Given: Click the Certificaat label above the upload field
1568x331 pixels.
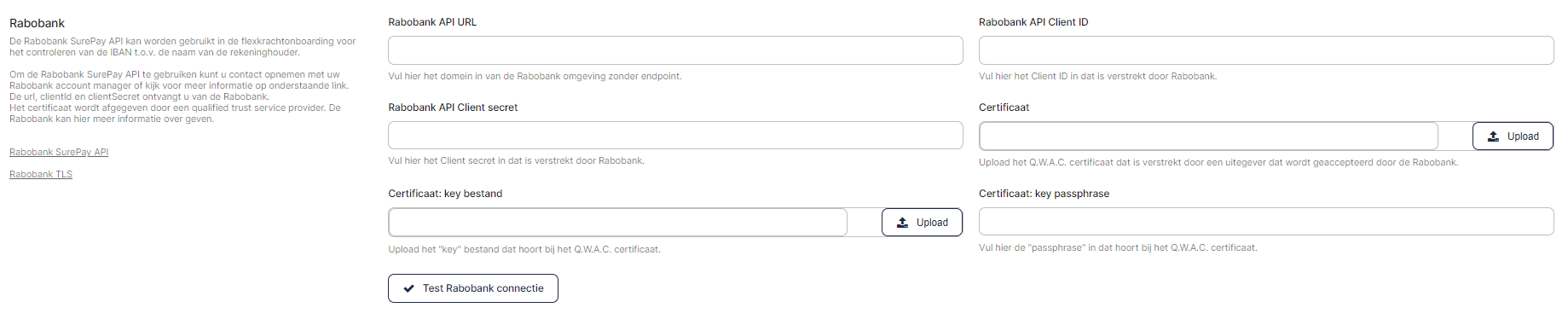Looking at the screenshot, I should [1004, 107].
